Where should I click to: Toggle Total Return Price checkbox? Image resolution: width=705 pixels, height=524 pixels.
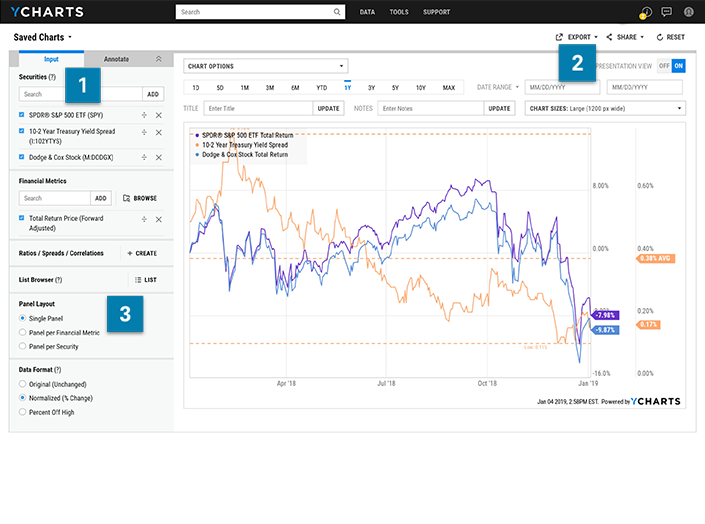pyautogui.click(x=22, y=218)
